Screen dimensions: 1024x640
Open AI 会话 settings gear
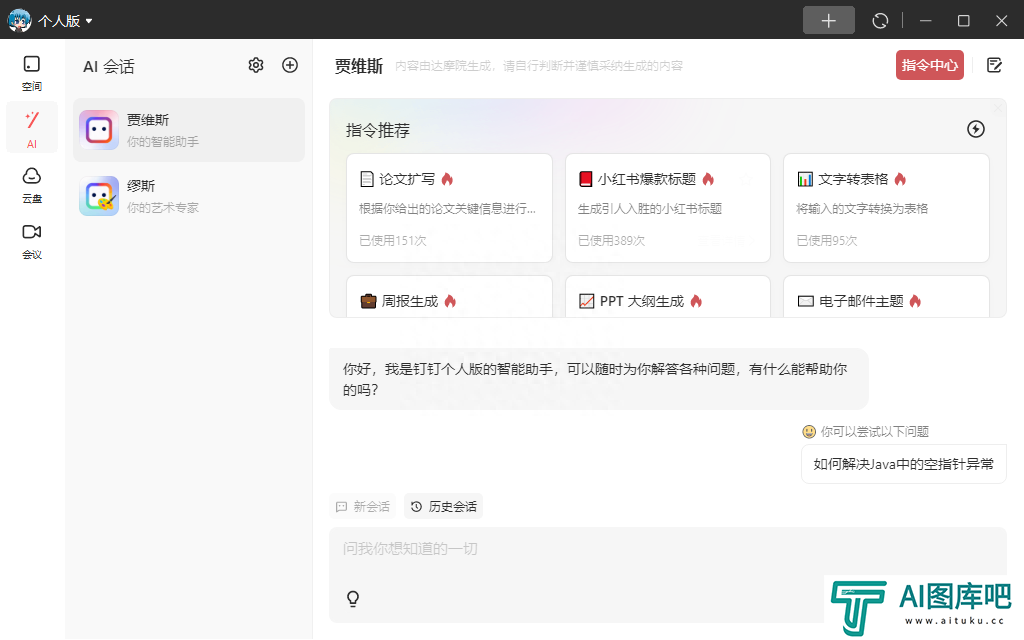tap(255, 65)
